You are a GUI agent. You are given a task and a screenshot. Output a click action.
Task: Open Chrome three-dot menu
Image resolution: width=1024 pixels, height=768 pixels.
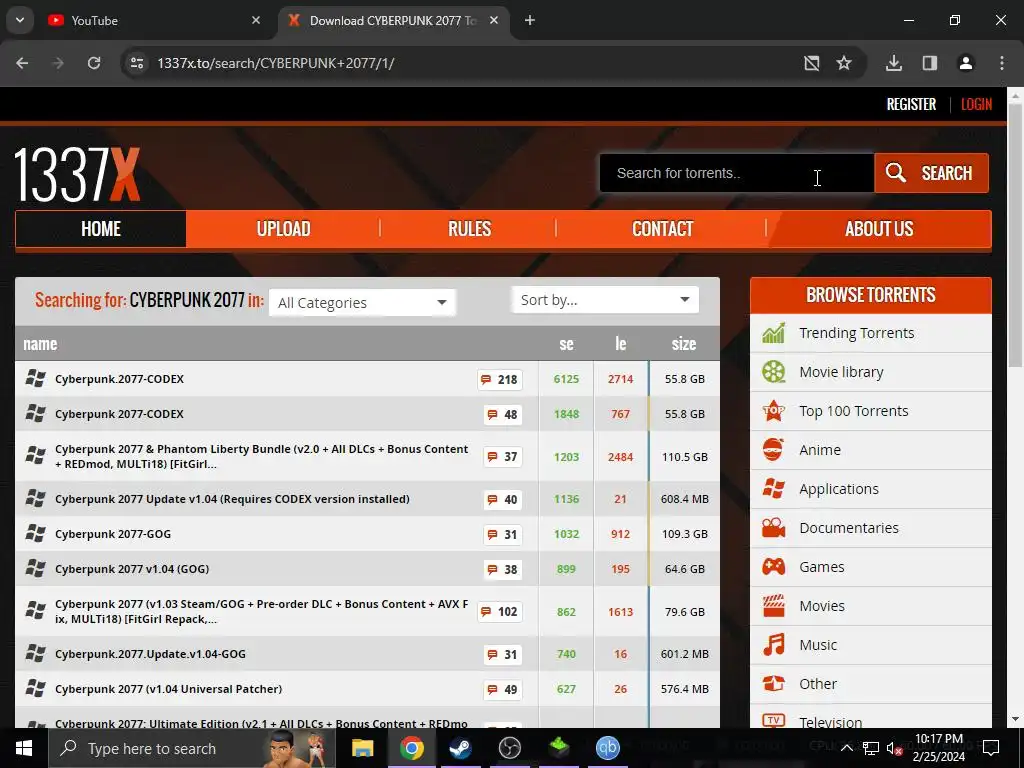point(1002,63)
